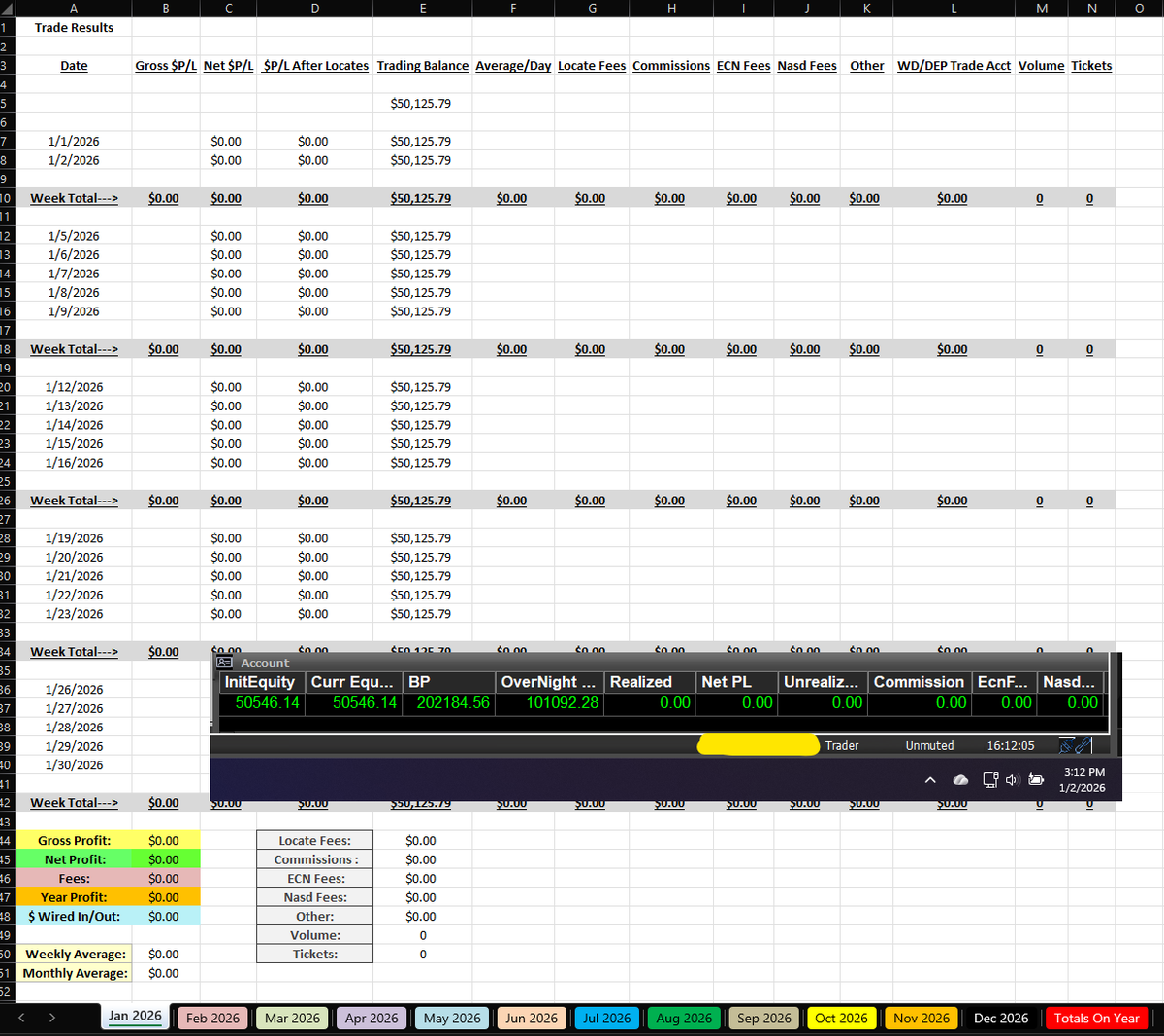Screen dimensions: 1164x1036
Task: Click the Tickets: summary label
Action: 315,955
